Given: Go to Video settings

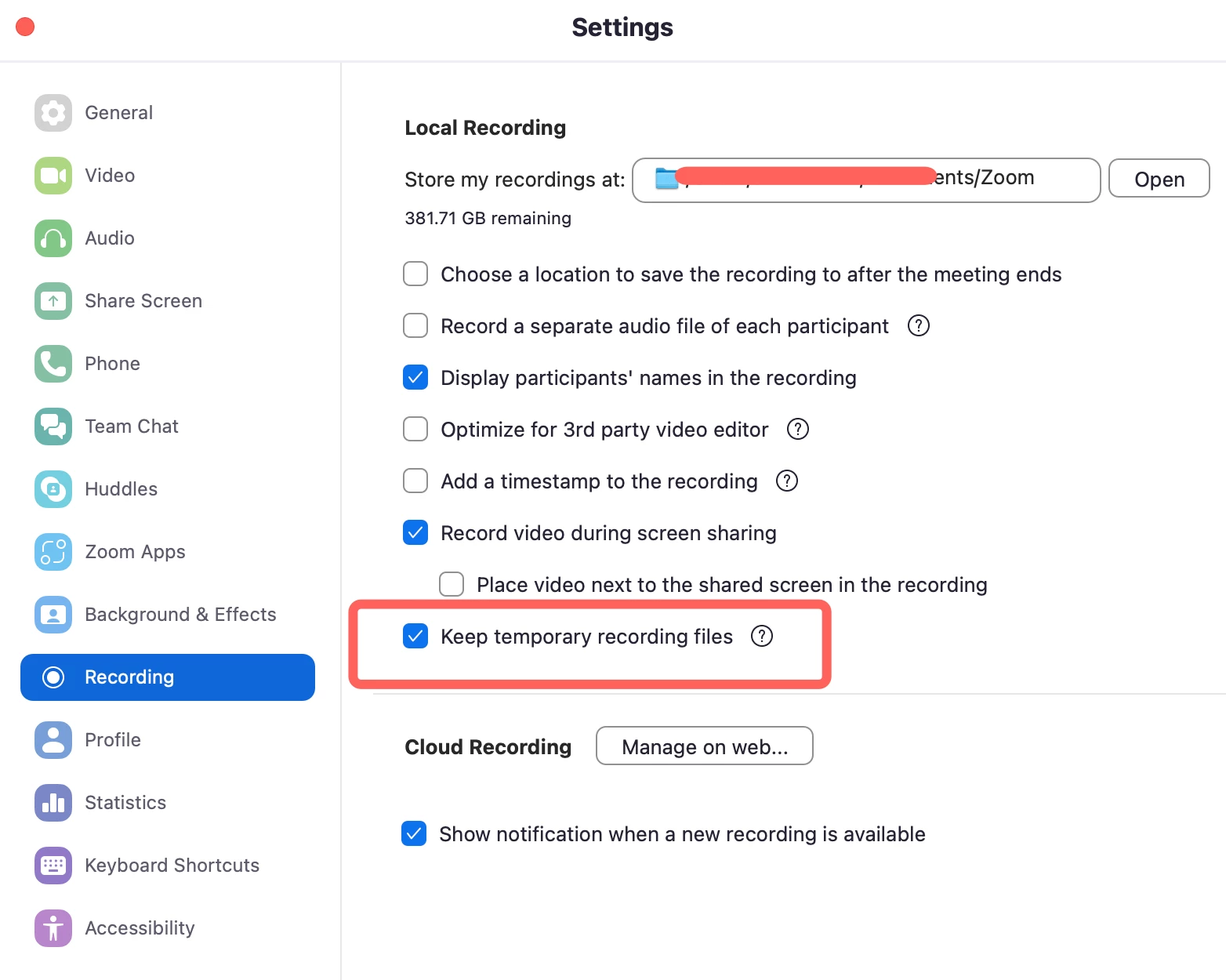Looking at the screenshot, I should pos(168,176).
